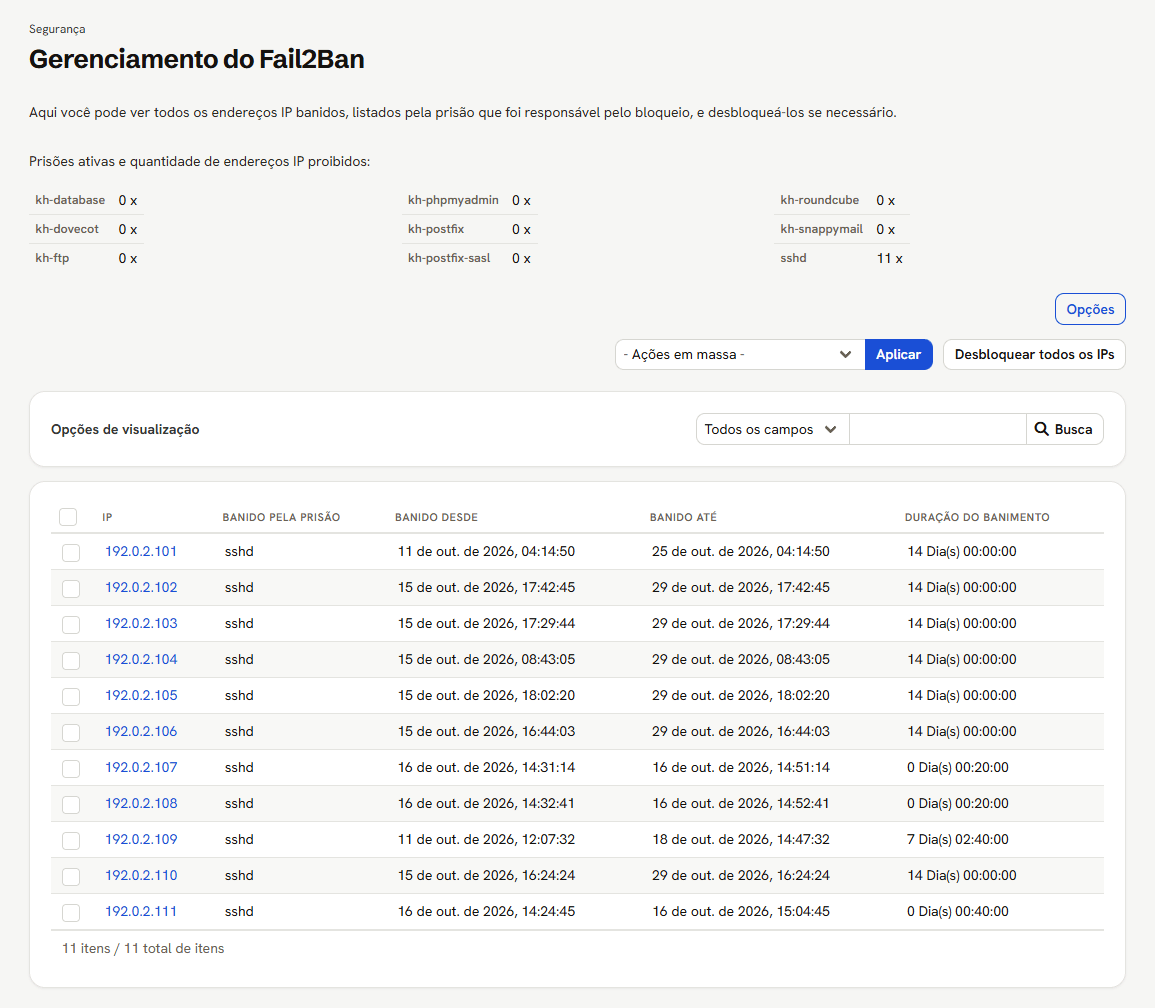Select checkbox for row 192.0.2.111

(71, 913)
